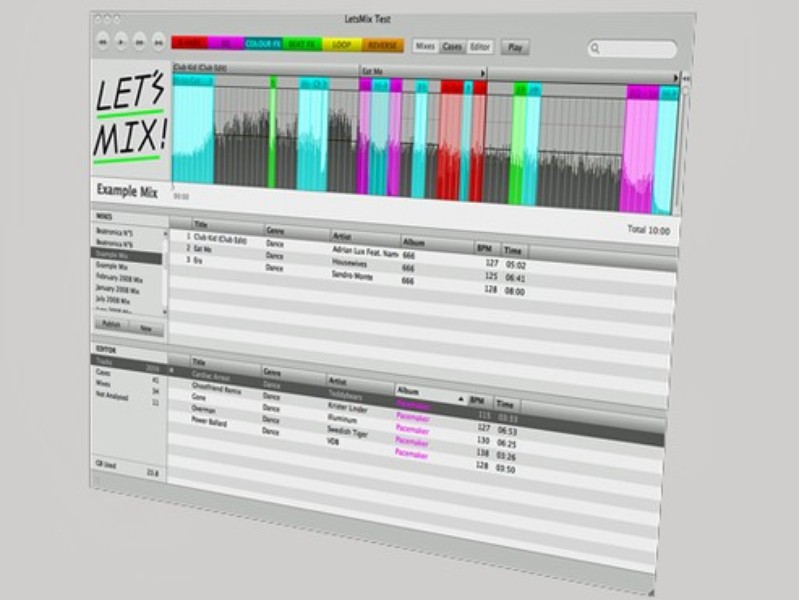Screen dimensions: 799x600
Task: Click the round play transport button
Action: (x=121, y=42)
